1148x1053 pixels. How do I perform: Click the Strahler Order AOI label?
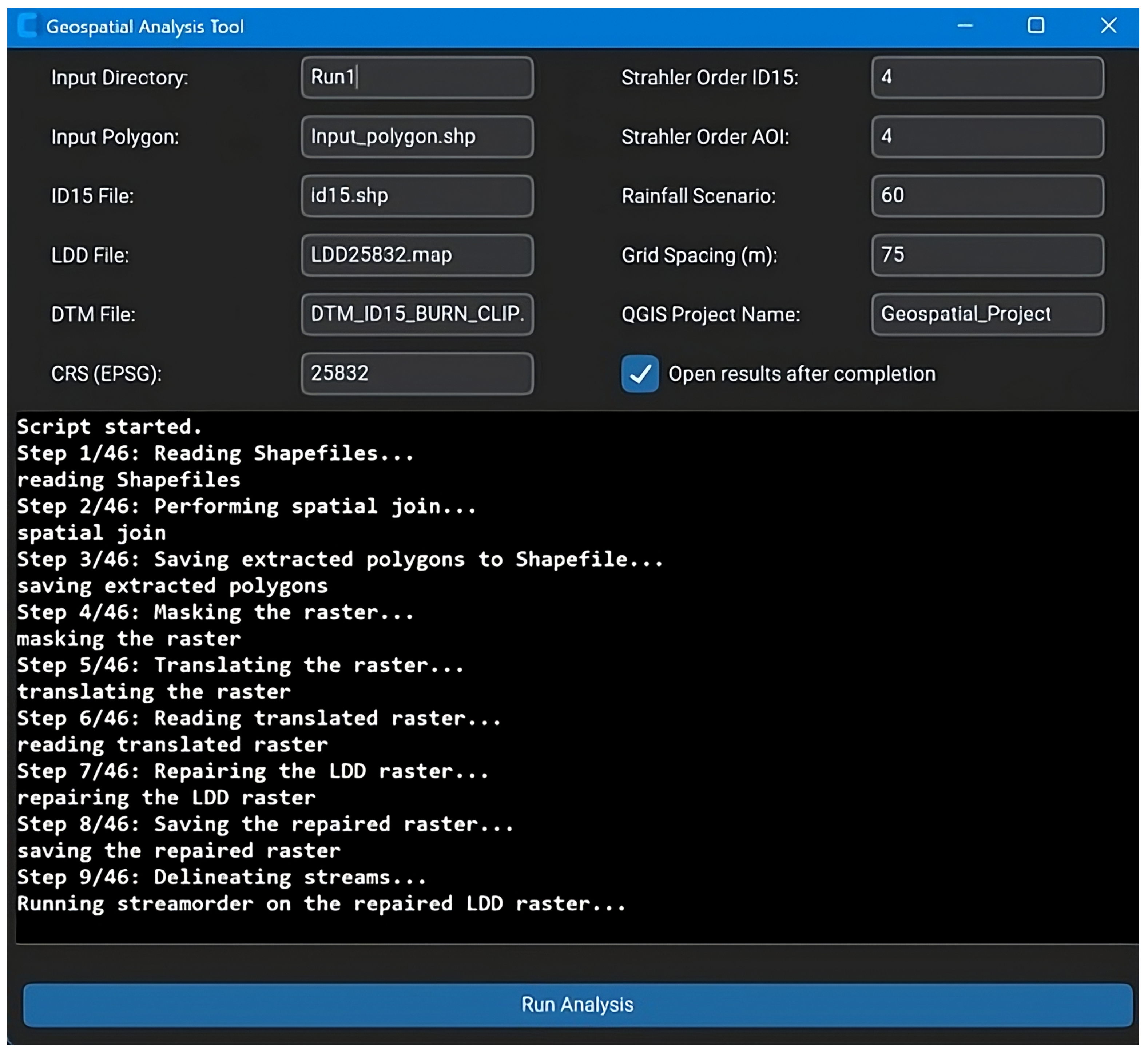pyautogui.click(x=705, y=137)
